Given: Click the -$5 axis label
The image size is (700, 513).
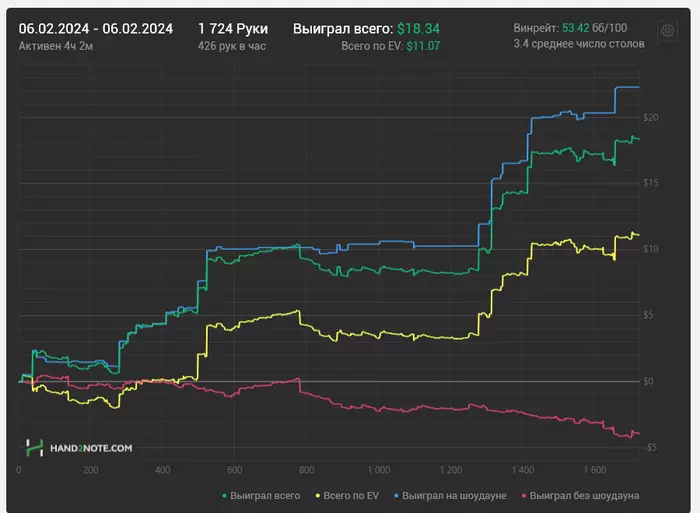Looking at the screenshot, I should pyautogui.click(x=650, y=447).
